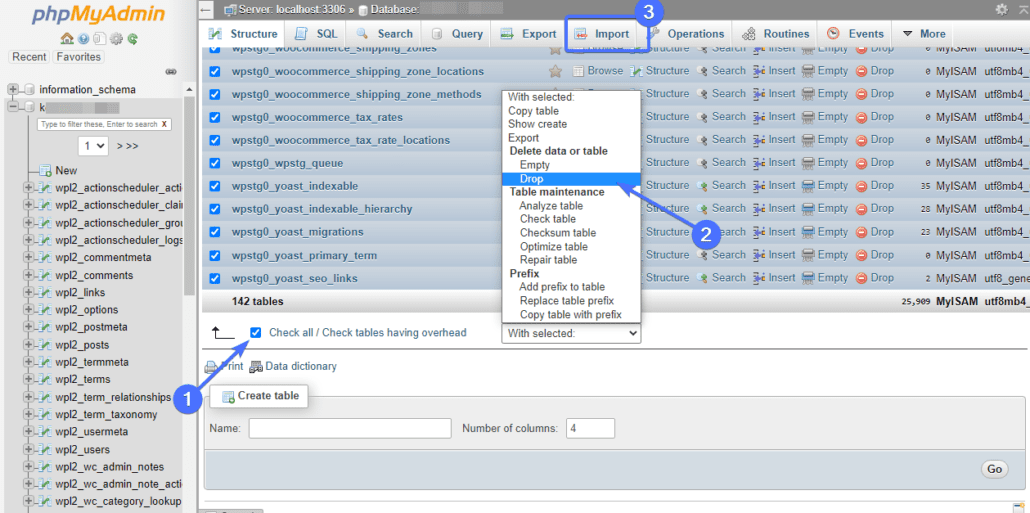Click the Recent button
1030x513 pixels.
30,57
